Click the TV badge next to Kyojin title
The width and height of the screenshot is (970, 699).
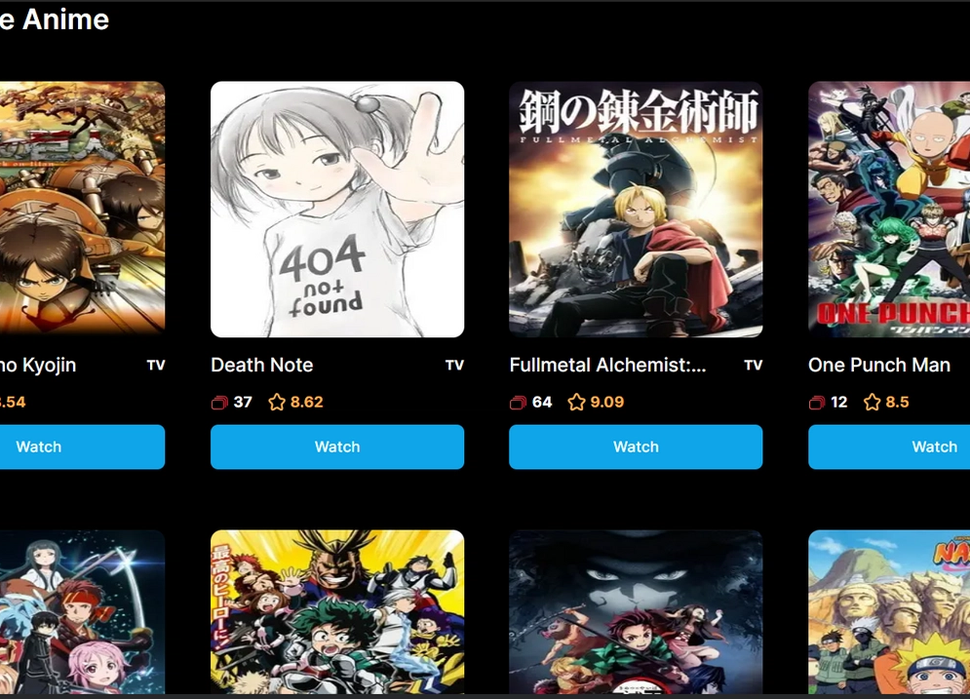[156, 366]
